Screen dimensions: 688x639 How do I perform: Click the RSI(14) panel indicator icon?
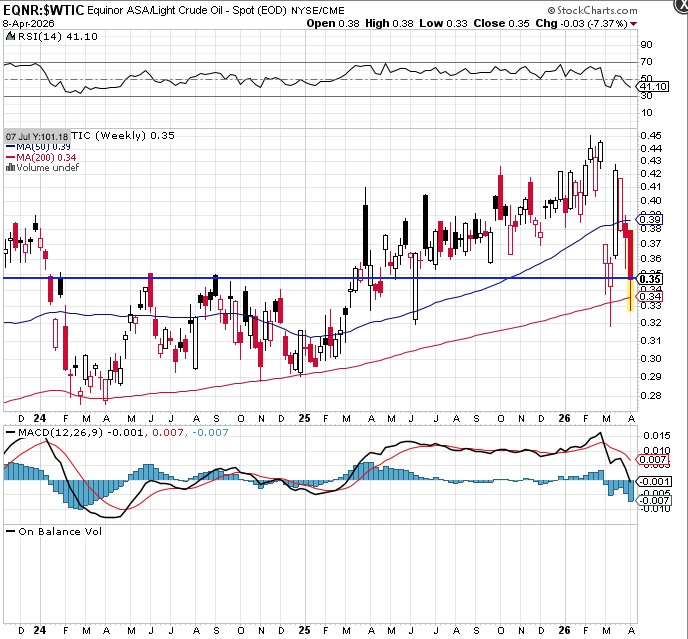(10, 36)
